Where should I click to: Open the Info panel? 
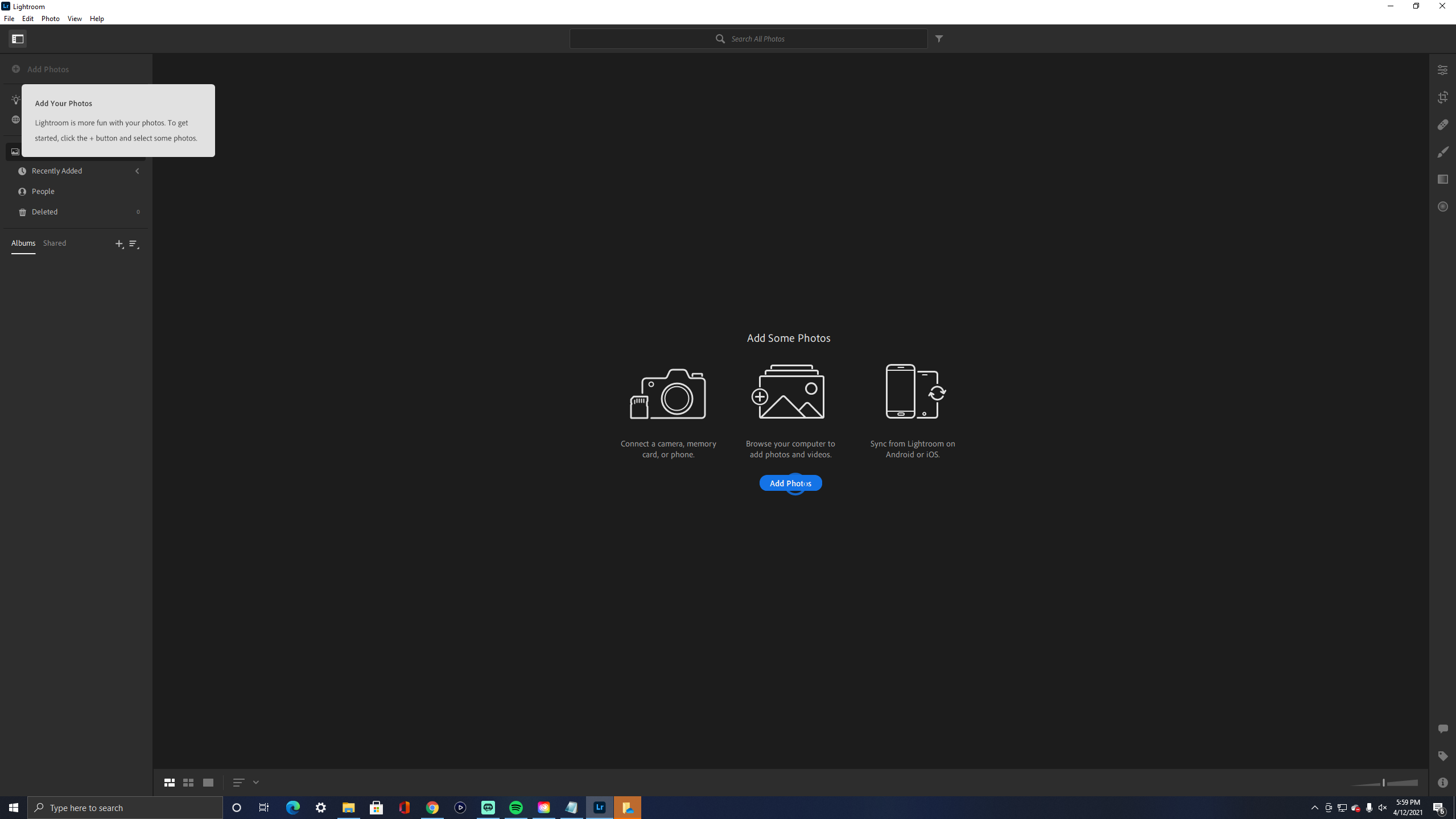tap(1444, 781)
